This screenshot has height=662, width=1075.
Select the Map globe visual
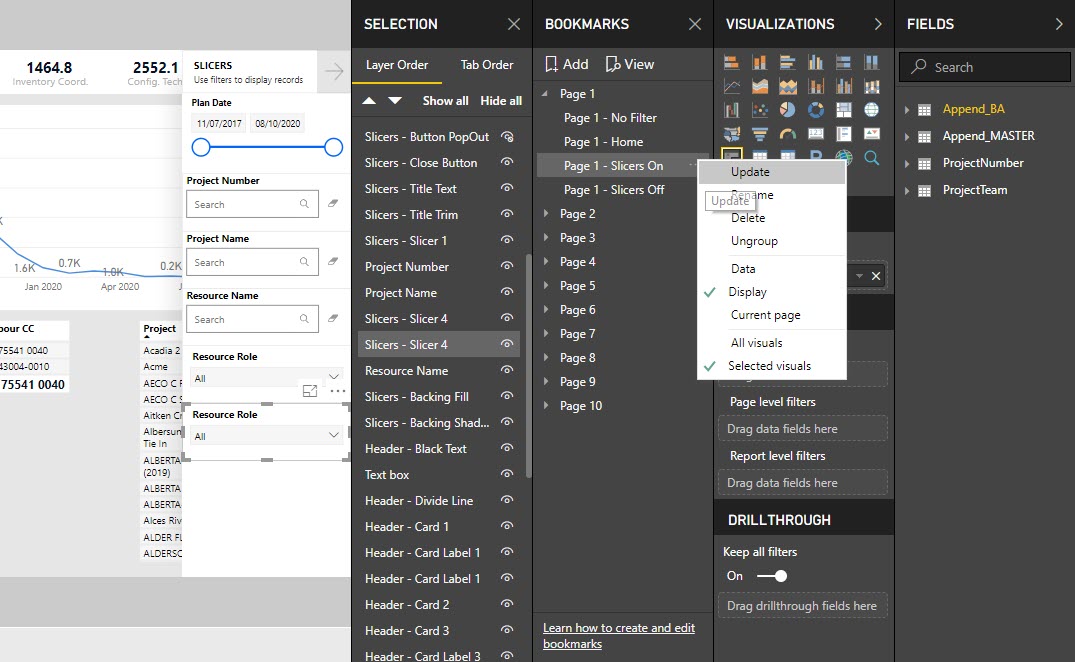(871, 110)
